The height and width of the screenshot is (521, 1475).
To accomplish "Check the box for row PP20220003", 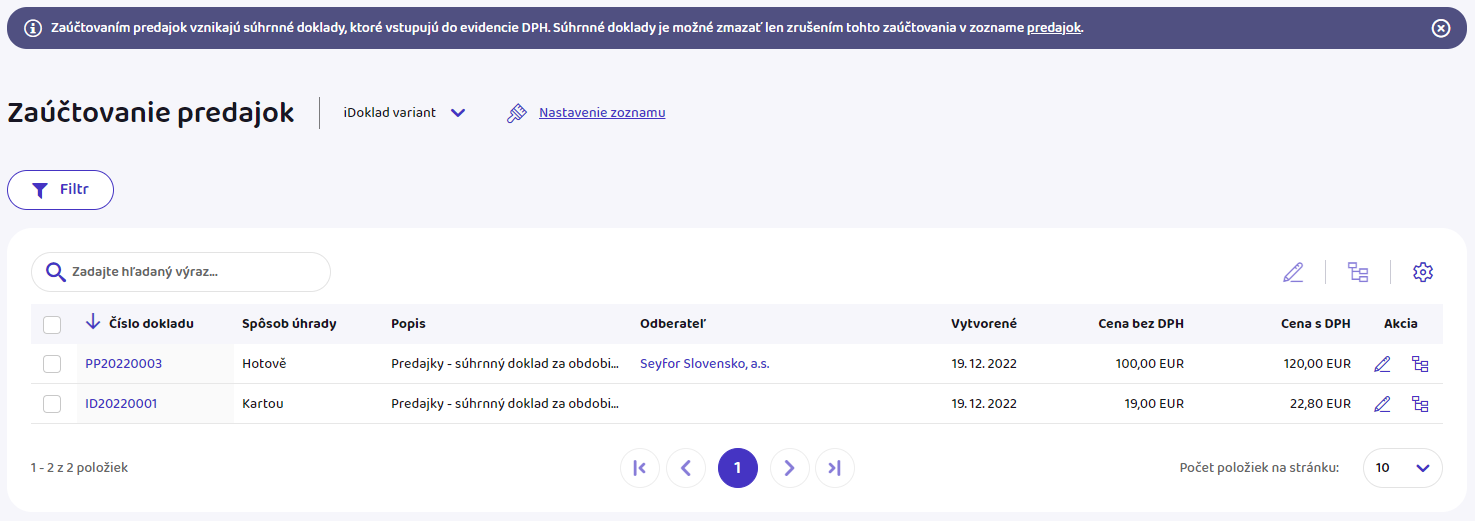I will click(52, 364).
